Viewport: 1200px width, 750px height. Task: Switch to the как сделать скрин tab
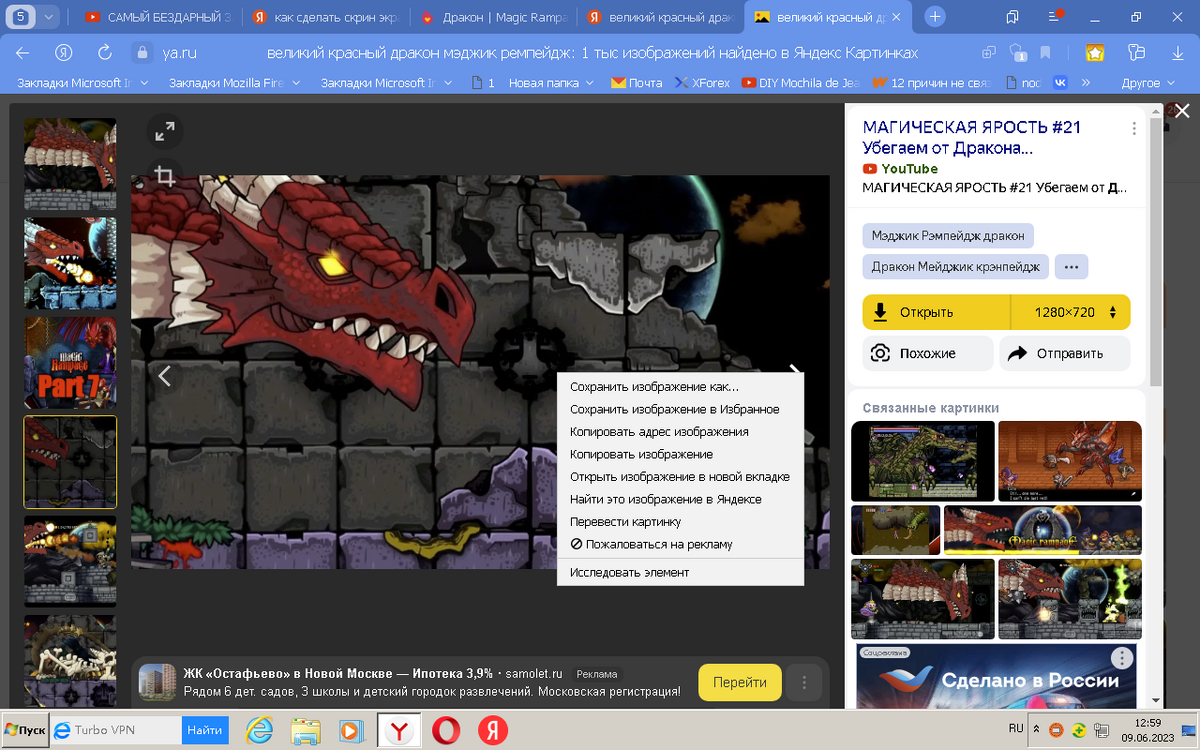[325, 17]
